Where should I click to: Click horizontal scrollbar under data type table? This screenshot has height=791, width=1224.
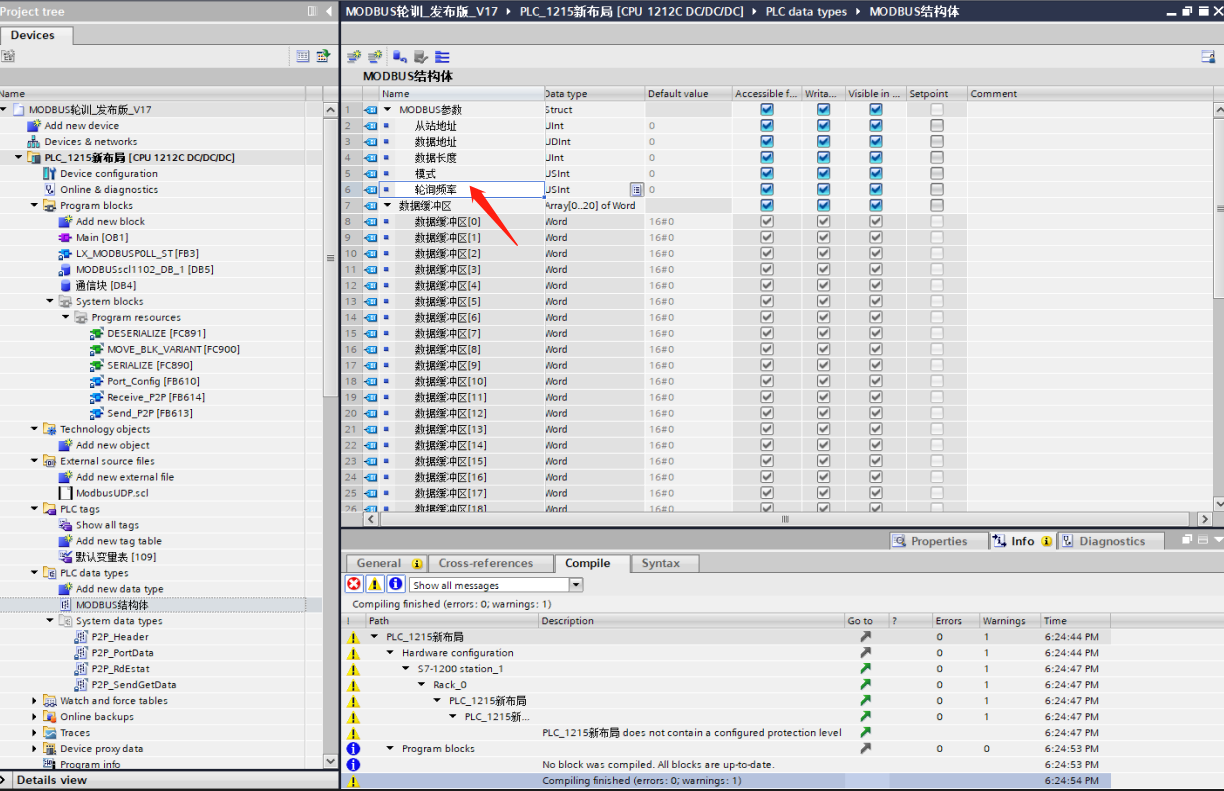pos(785,520)
